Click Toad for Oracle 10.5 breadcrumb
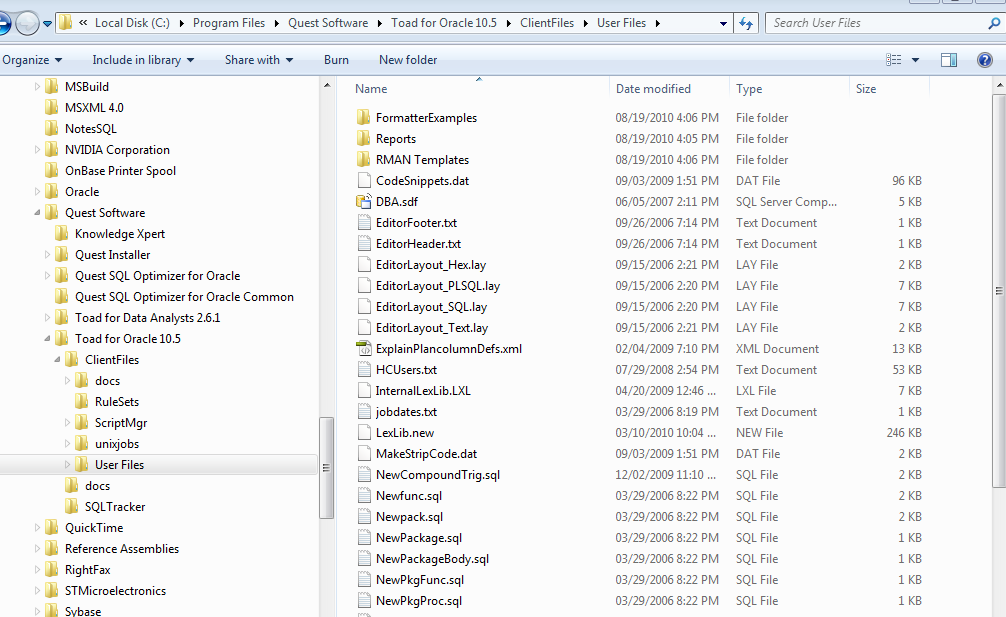 [444, 23]
